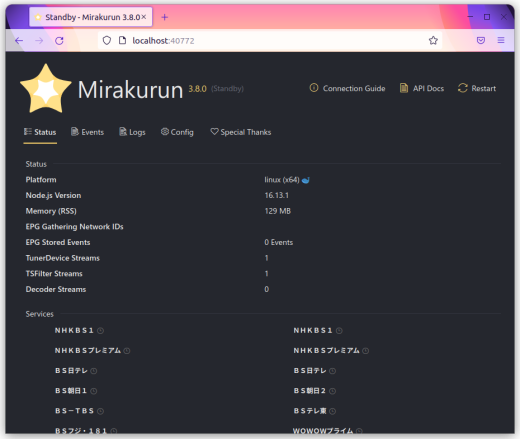The image size is (520, 439).
Task: Open tracking protection shield icon
Action: coord(107,41)
